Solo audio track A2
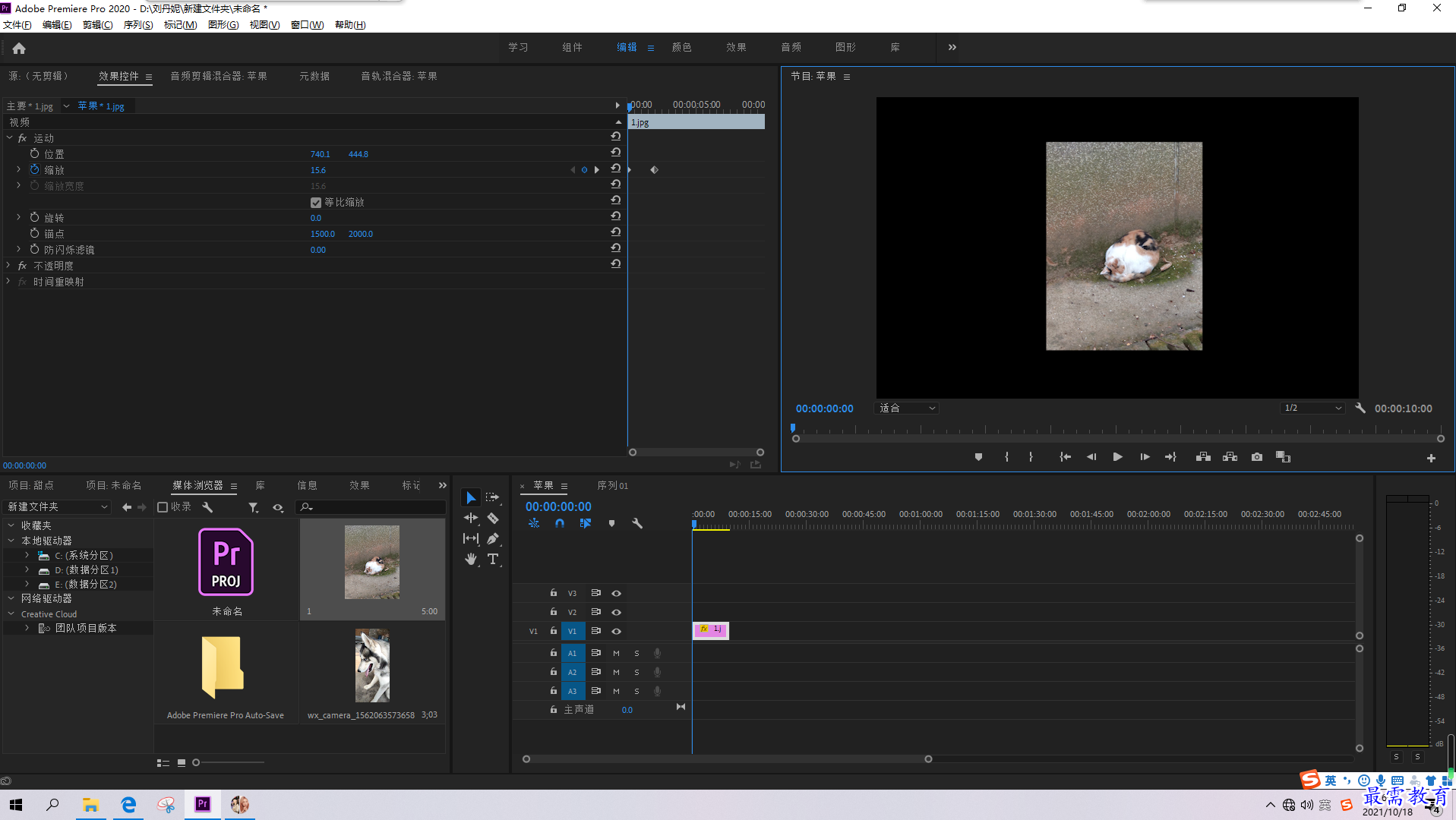The image size is (1456, 820). point(636,672)
